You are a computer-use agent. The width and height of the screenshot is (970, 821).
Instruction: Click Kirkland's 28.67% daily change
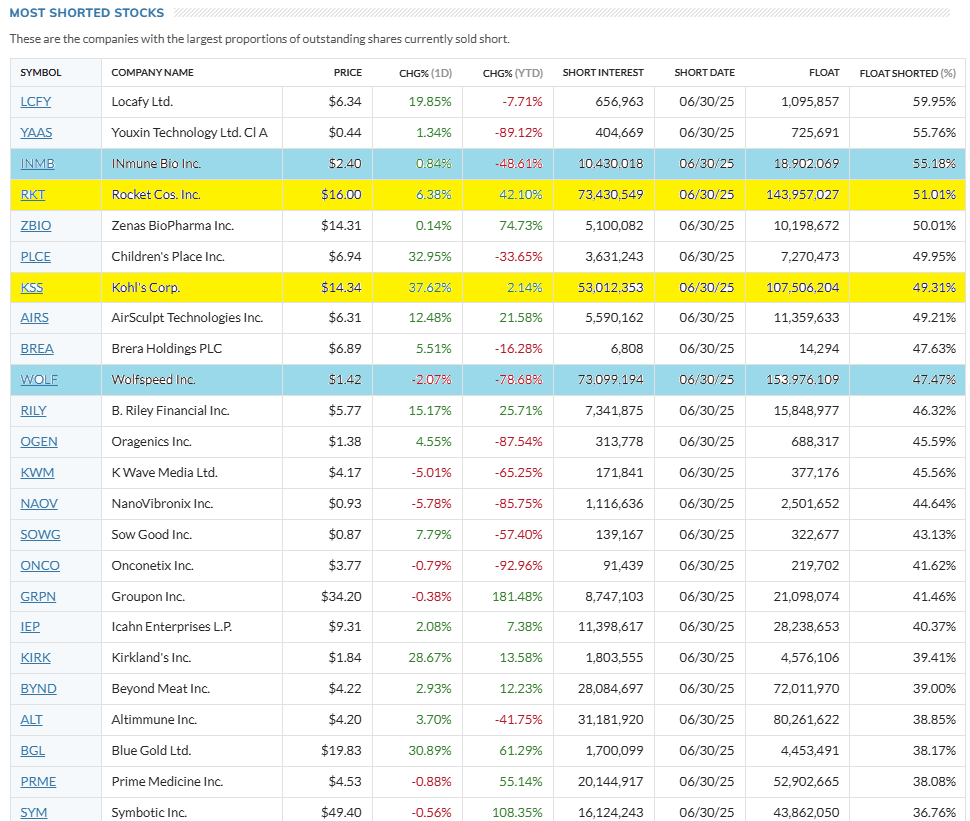[x=429, y=657]
